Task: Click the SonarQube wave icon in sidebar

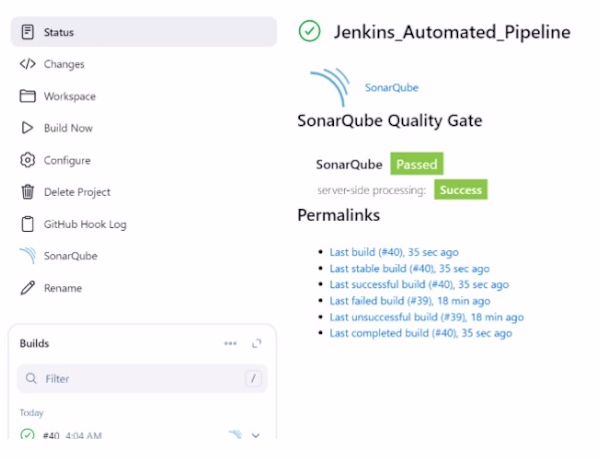Action: pyautogui.click(x=28, y=256)
